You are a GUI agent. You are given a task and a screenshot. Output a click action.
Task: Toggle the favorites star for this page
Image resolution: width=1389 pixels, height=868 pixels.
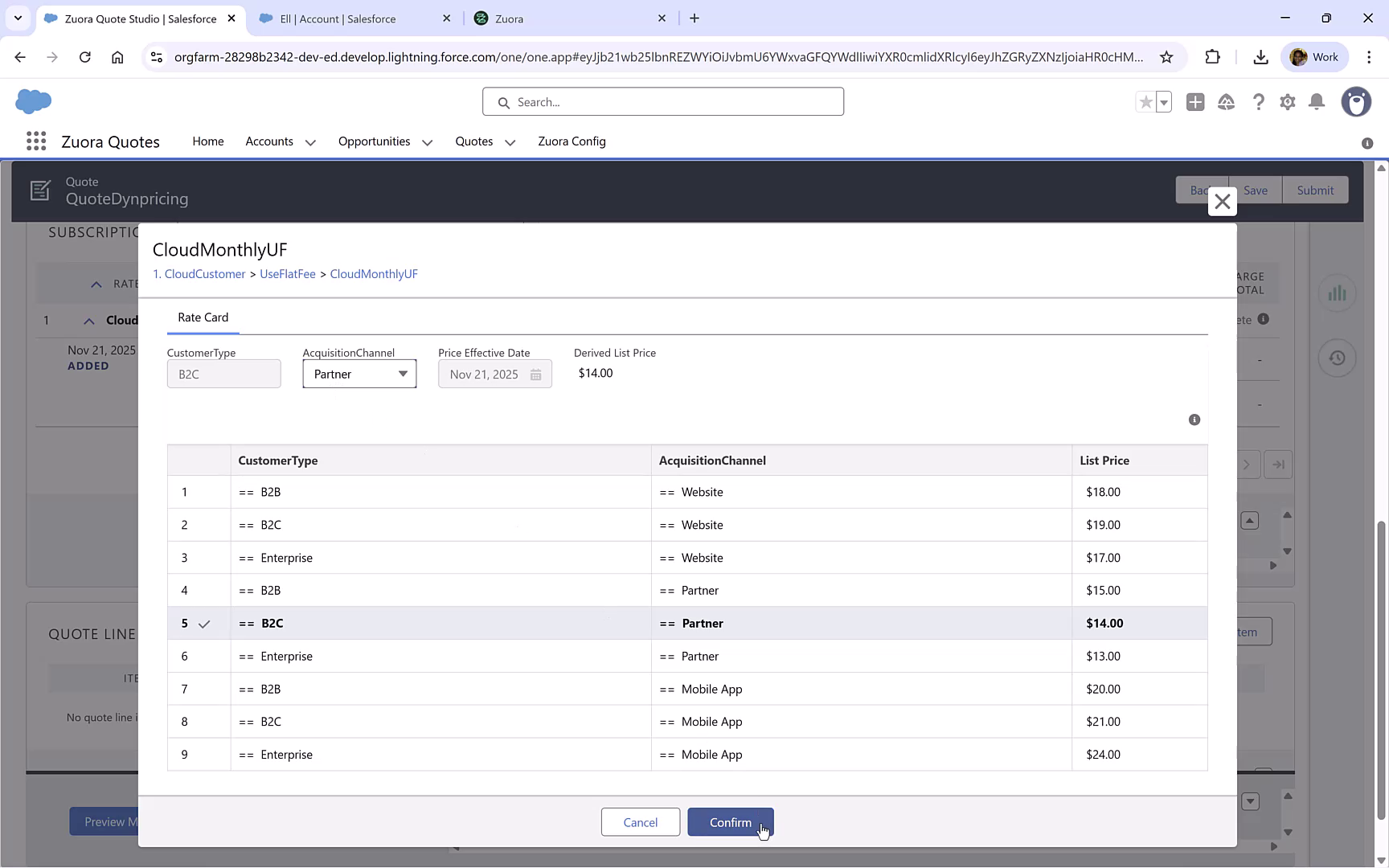1145,102
